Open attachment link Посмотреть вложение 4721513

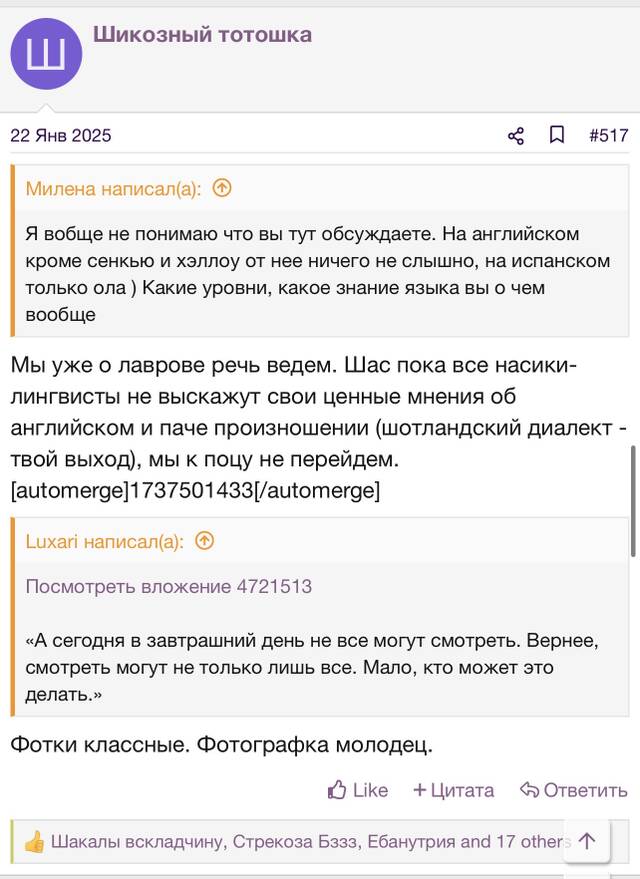(169, 586)
